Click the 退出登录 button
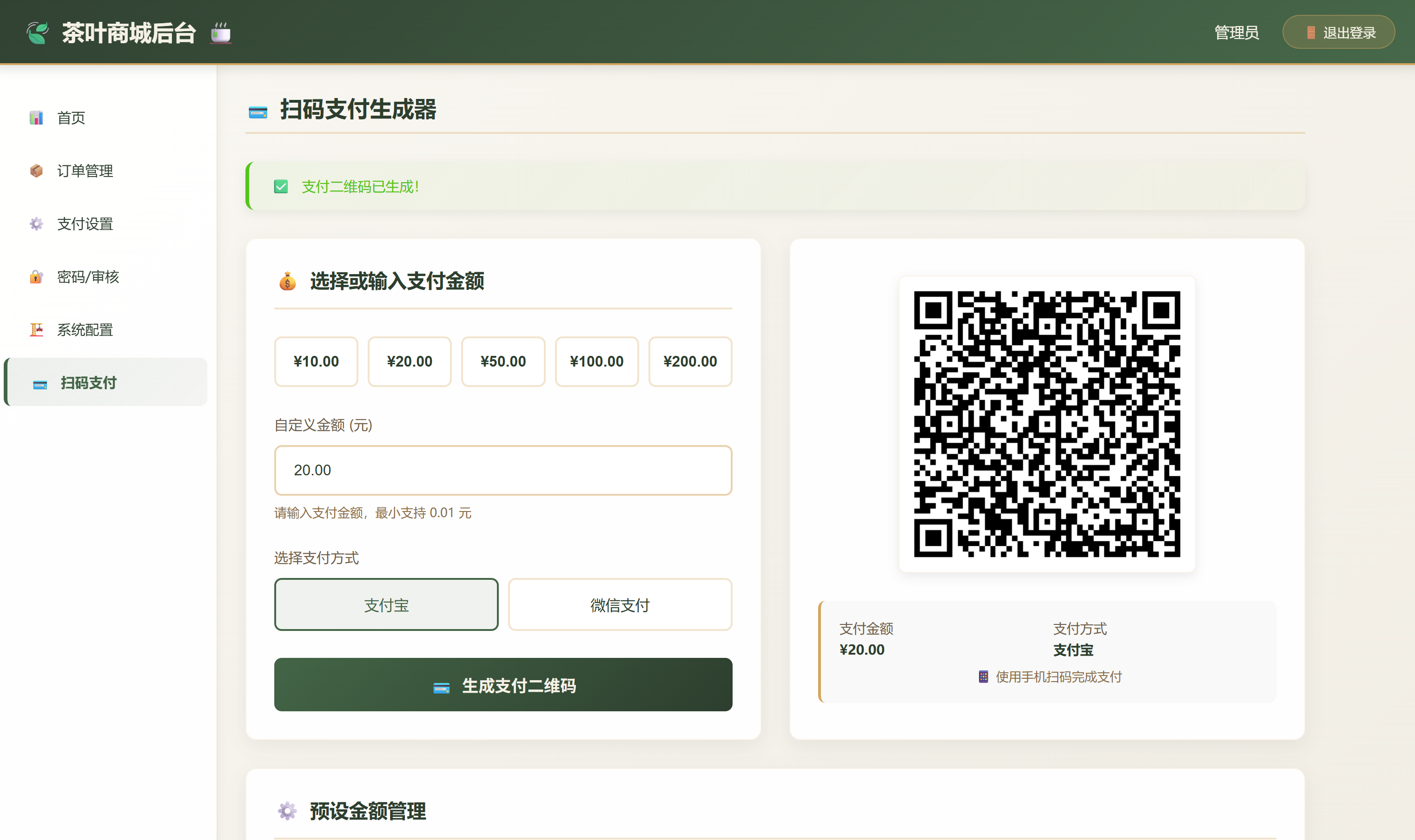This screenshot has height=840, width=1415. 1338,32
